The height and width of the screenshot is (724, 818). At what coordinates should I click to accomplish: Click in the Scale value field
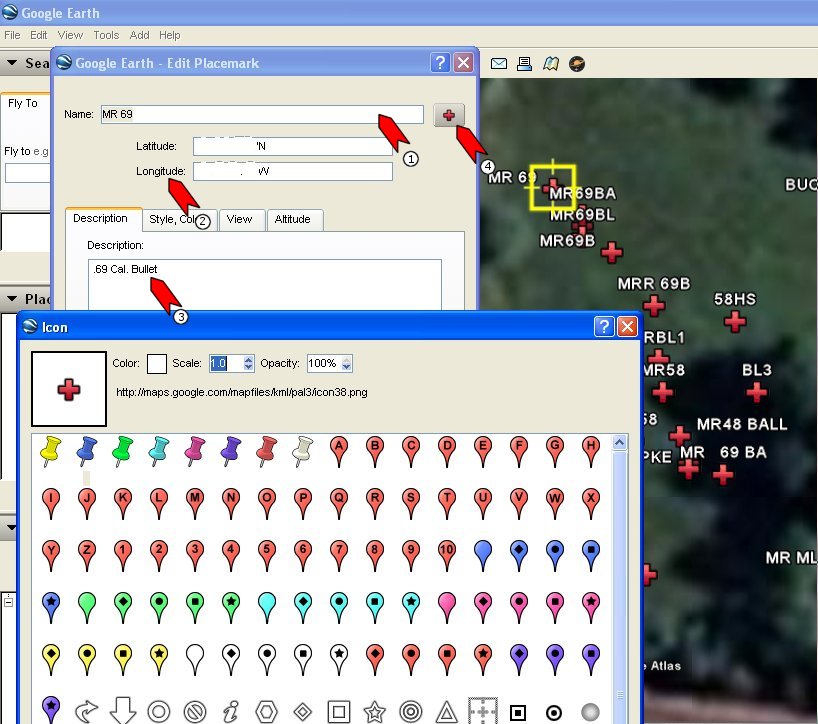point(226,364)
